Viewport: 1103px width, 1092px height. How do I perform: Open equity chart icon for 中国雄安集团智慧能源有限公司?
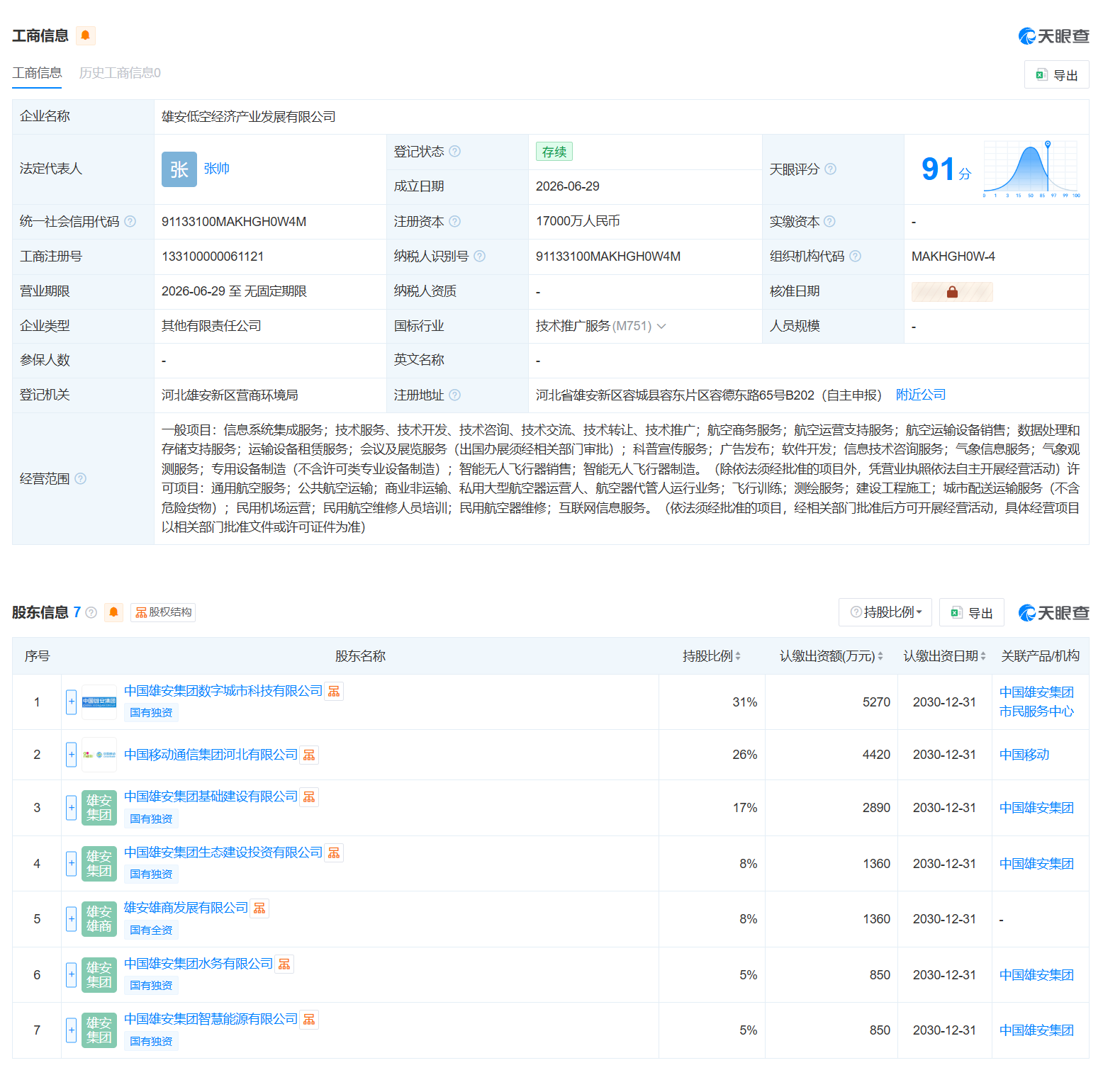pos(309,1019)
